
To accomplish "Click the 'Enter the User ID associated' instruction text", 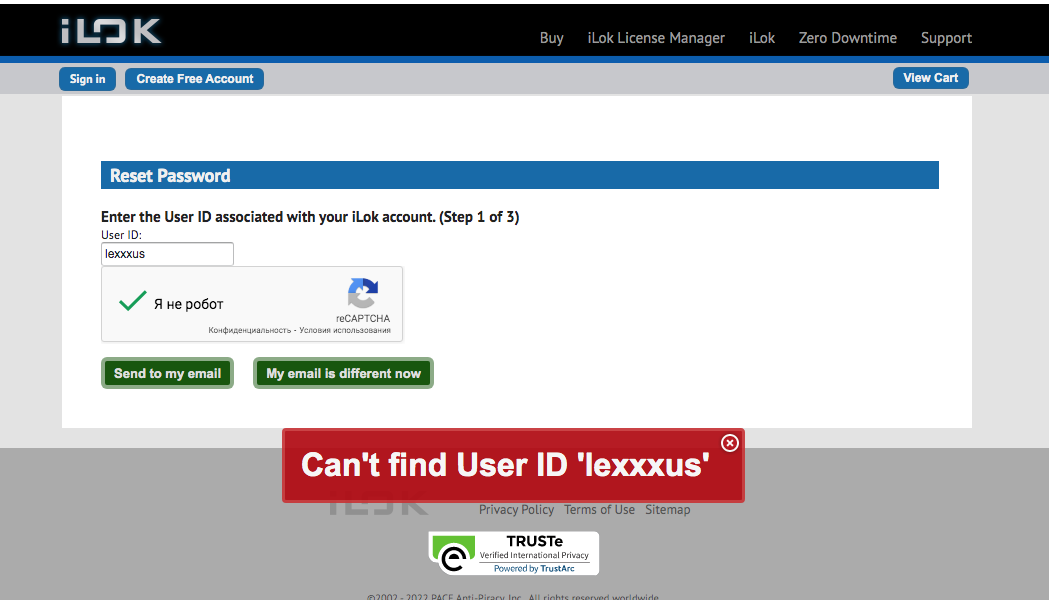I will click(310, 217).
